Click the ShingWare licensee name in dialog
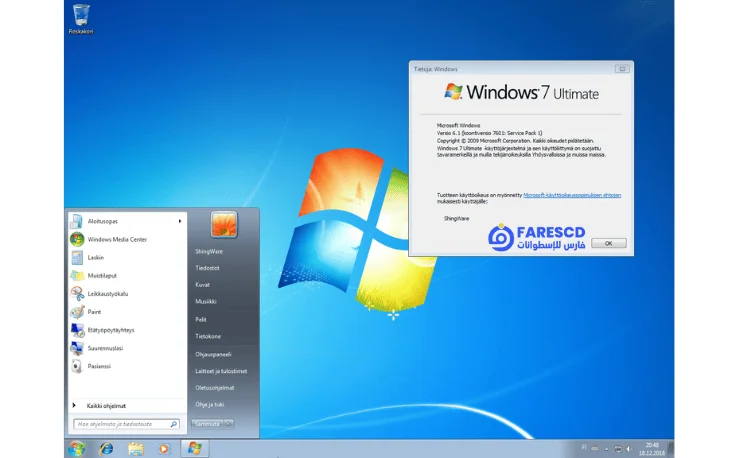This screenshot has height=458, width=738. [456, 219]
